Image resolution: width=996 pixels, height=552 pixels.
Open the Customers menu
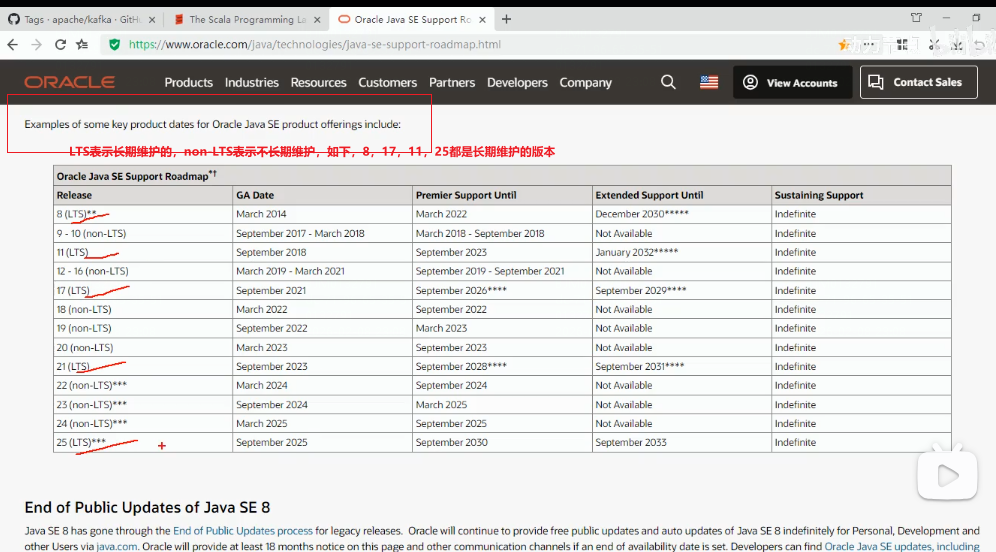387,83
